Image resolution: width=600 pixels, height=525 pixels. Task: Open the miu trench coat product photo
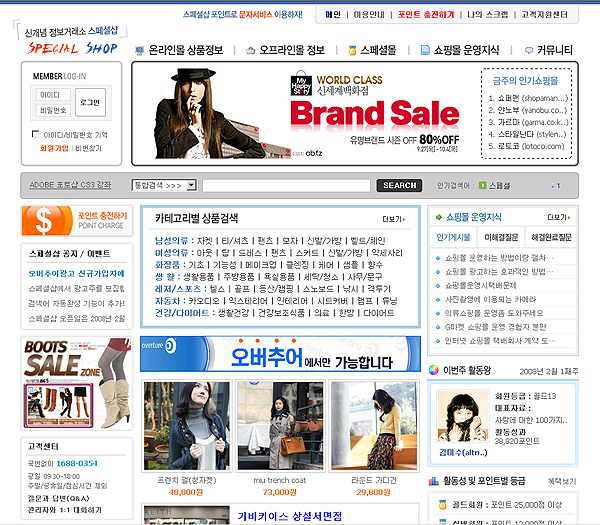pyautogui.click(x=280, y=426)
